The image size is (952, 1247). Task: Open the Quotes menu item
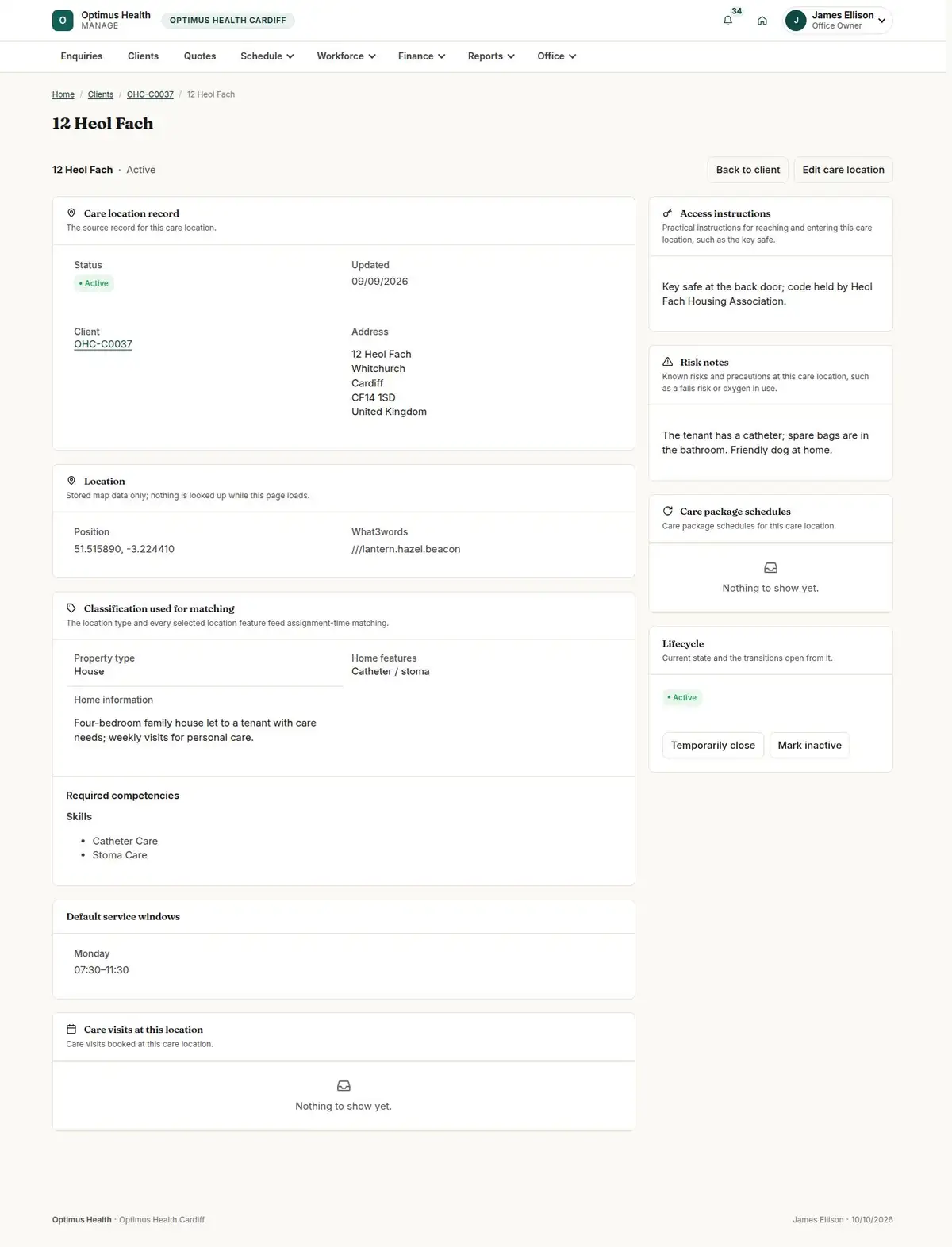(x=200, y=56)
